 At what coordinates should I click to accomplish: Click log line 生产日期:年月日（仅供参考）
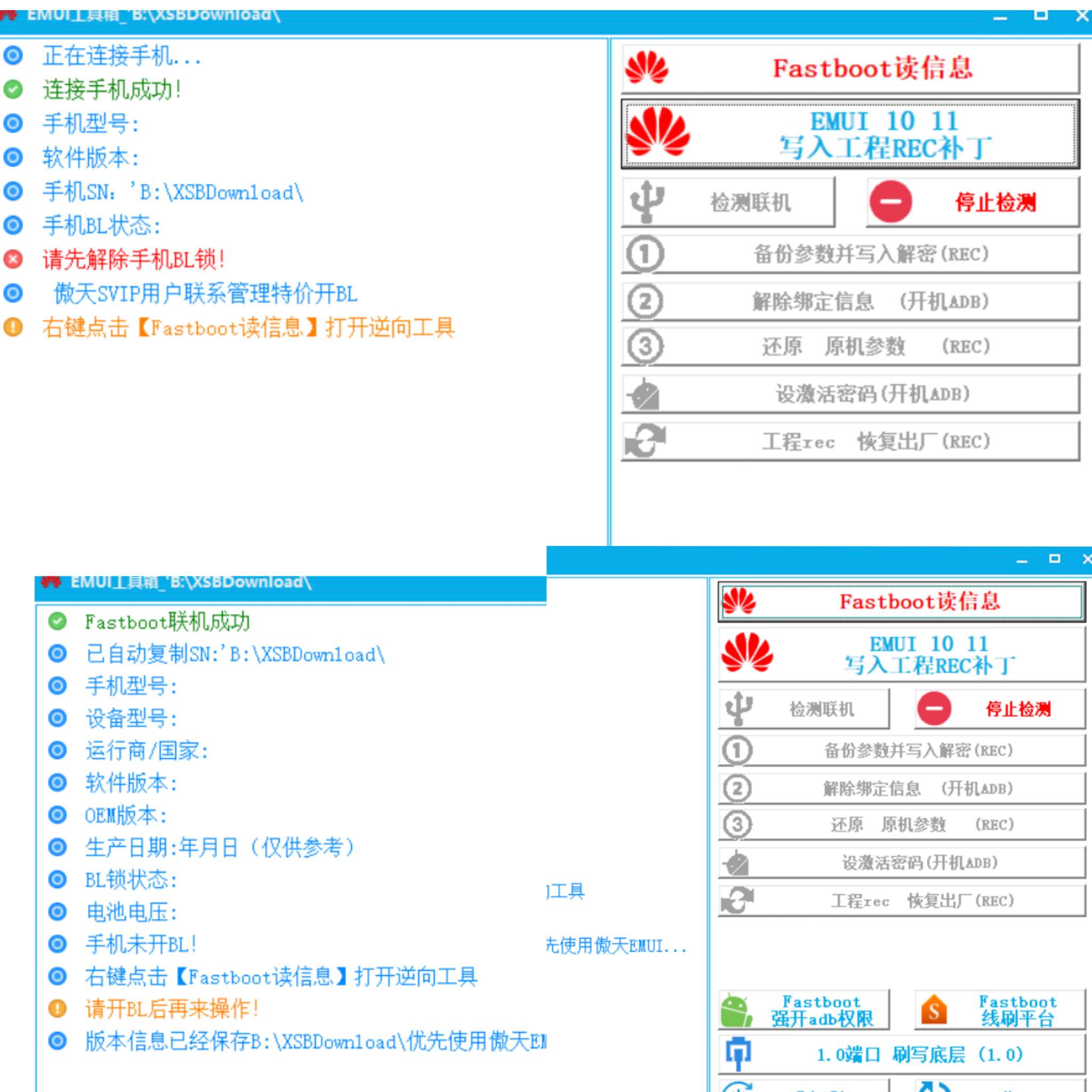coord(220,847)
